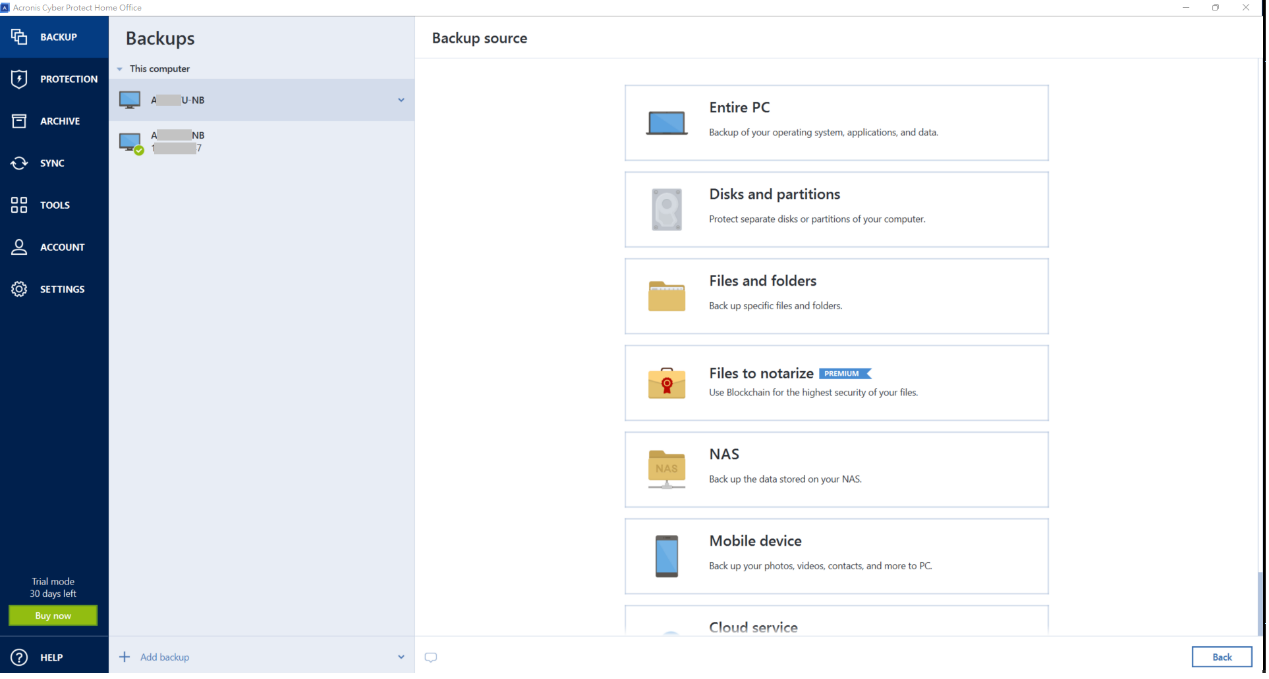Switch to the Backup sidebar tab

click(54, 37)
